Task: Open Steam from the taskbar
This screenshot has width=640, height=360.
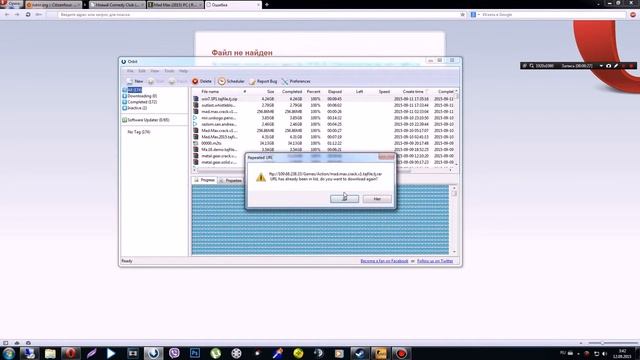Action: pyautogui.click(x=360, y=353)
